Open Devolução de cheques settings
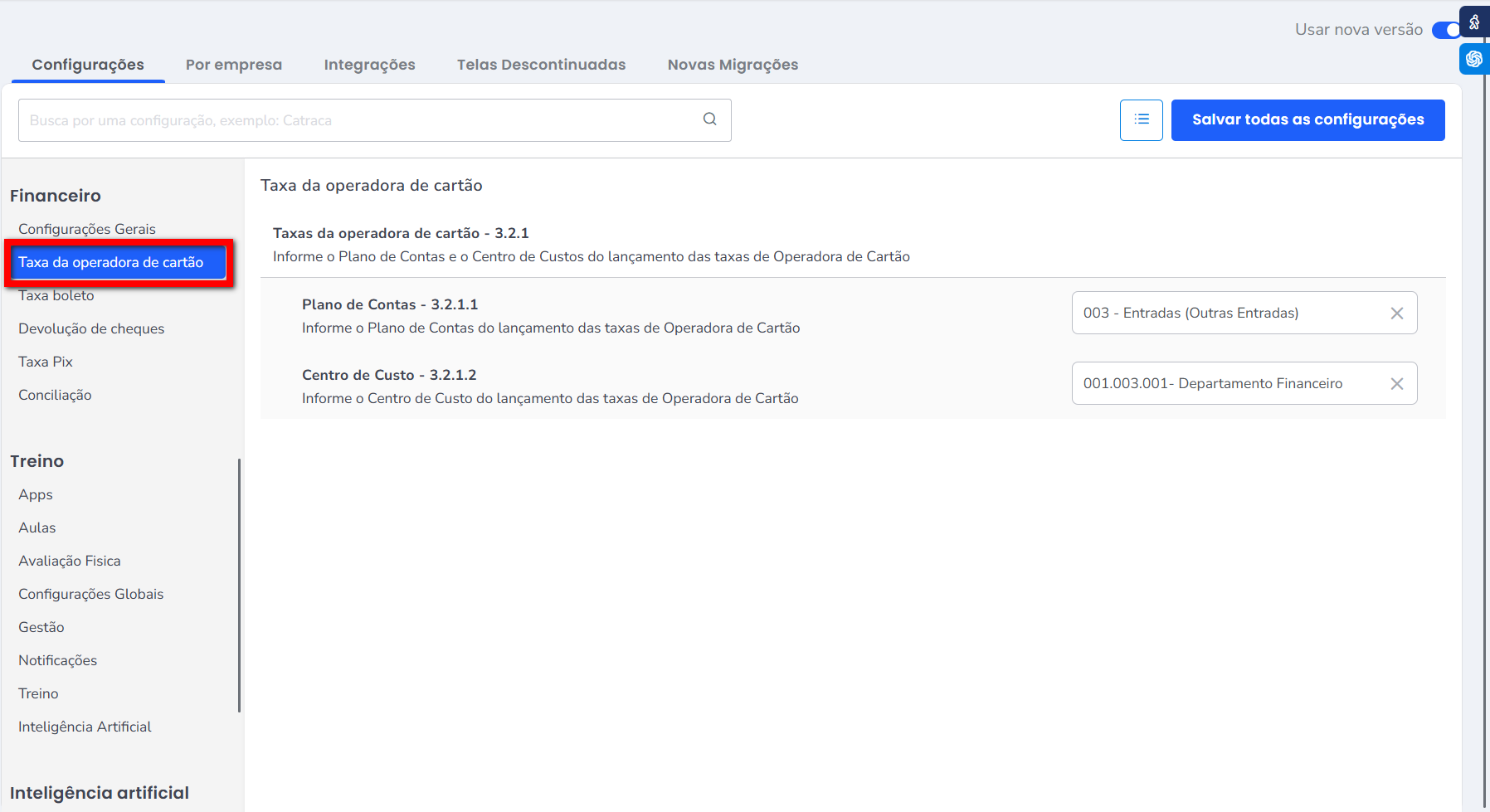This screenshot has height=812, width=1490. click(x=91, y=328)
